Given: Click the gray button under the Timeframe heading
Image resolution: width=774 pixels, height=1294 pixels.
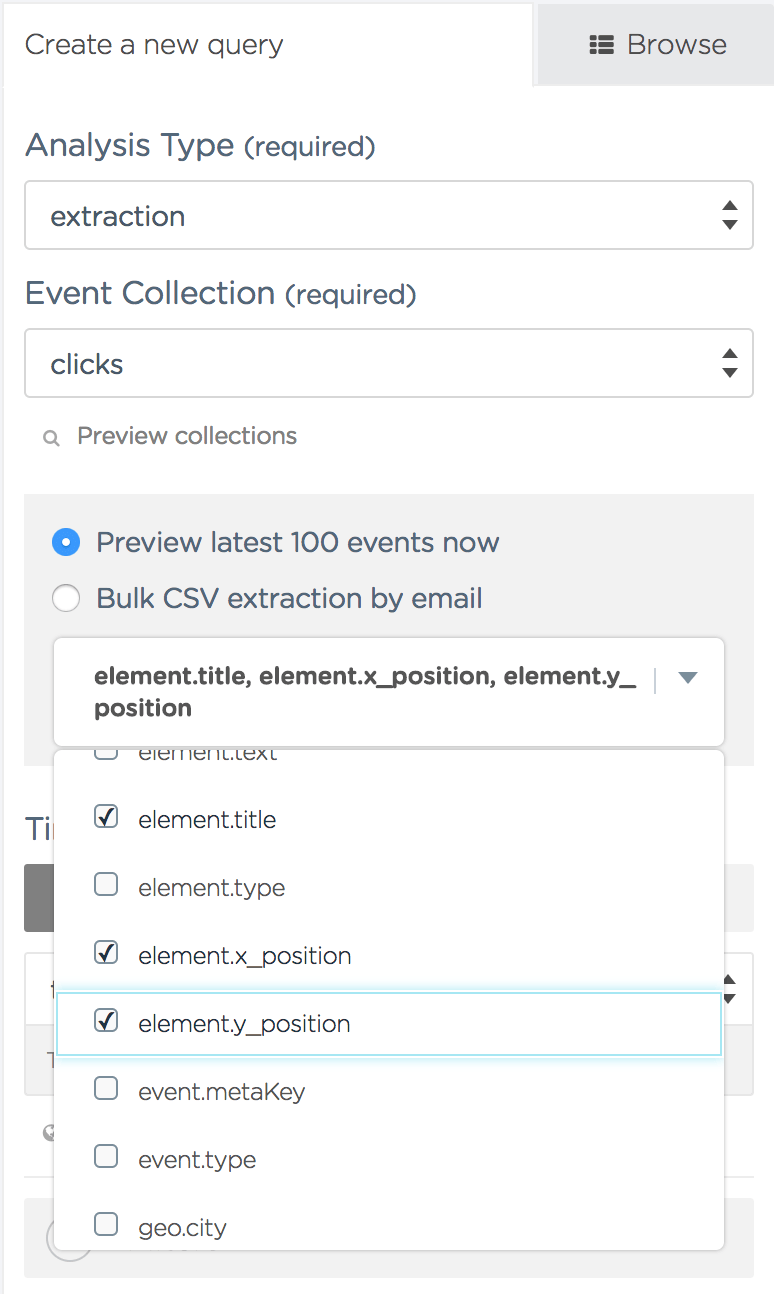Looking at the screenshot, I should 40,898.
